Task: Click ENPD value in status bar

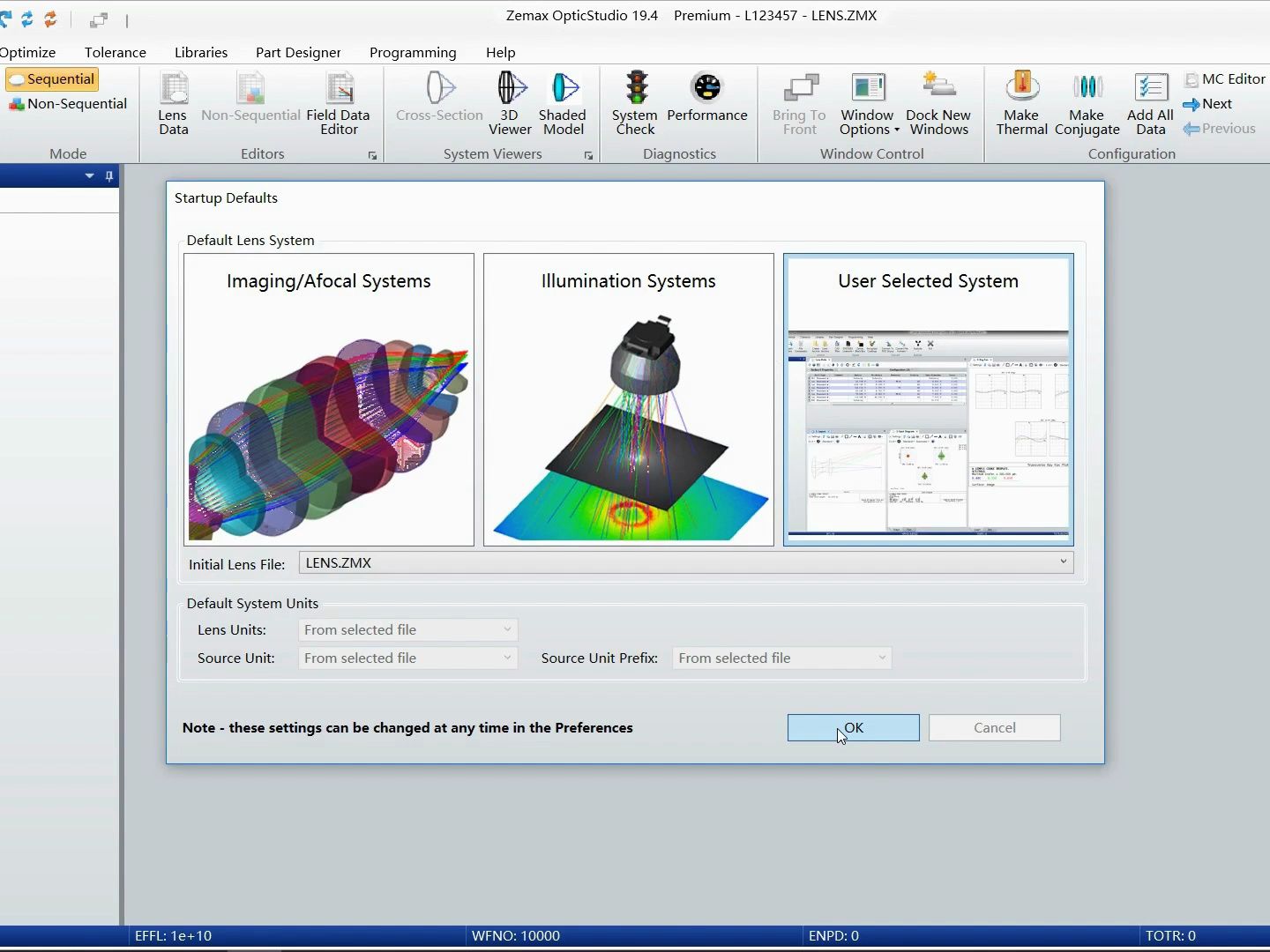Action: [833, 936]
